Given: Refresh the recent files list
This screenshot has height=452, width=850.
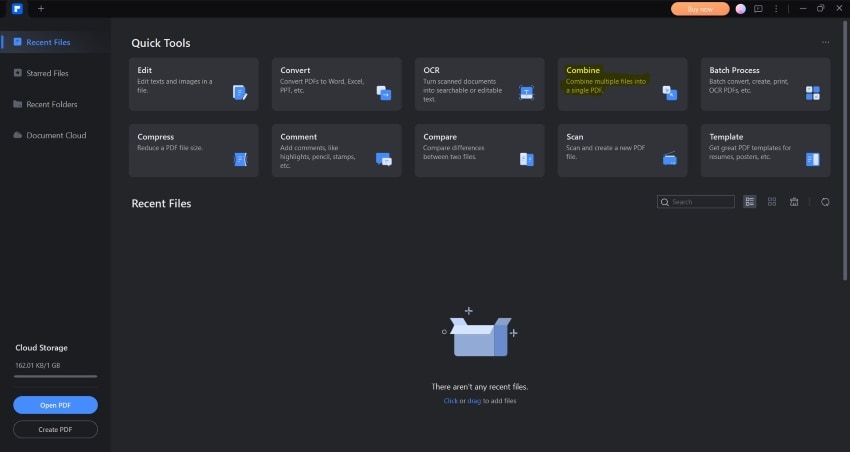Looking at the screenshot, I should click(x=825, y=202).
